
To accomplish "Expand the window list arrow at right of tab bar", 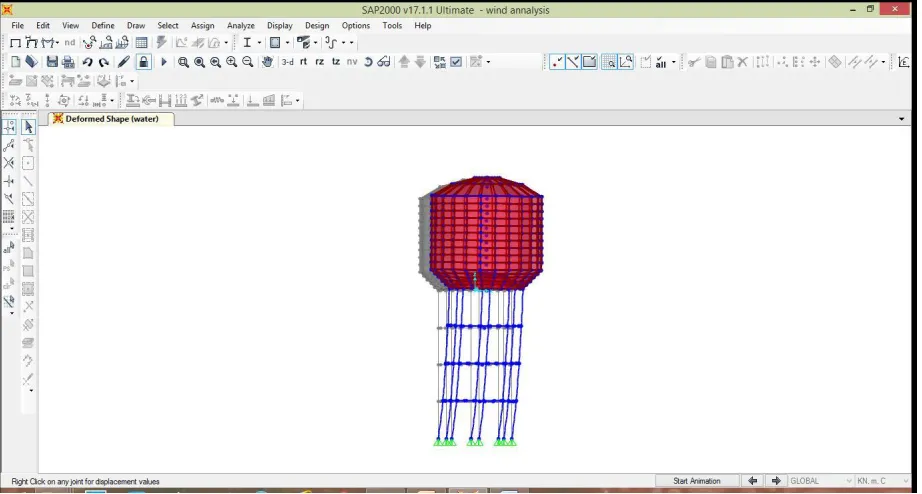I will pyautogui.click(x=901, y=119).
